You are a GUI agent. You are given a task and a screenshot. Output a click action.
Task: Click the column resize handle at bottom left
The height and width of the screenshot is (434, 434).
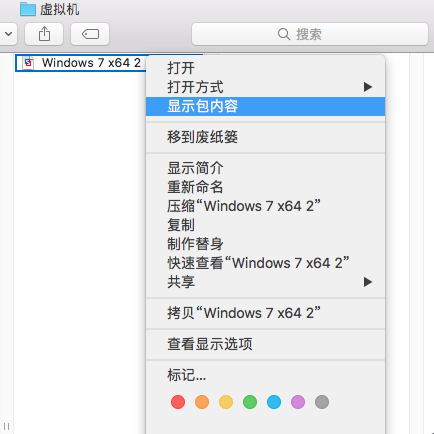point(7,426)
